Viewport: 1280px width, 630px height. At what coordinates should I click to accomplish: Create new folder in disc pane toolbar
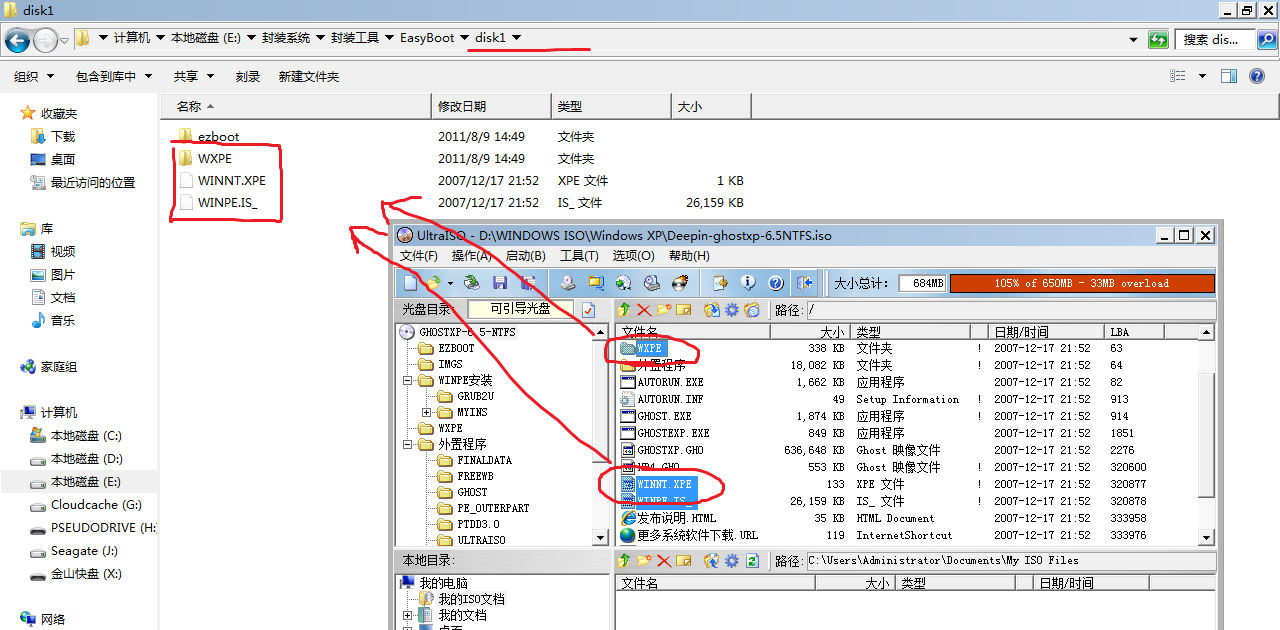(x=664, y=310)
